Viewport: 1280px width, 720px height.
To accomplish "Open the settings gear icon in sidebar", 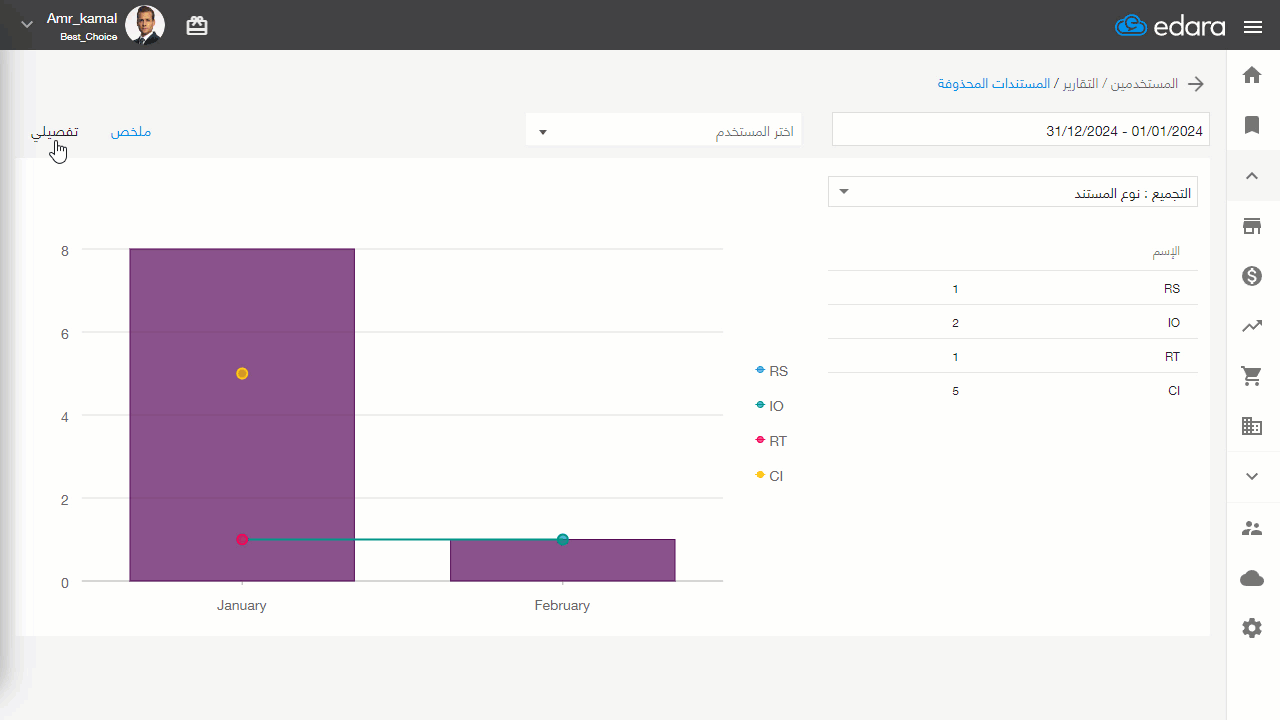I will (1252, 628).
